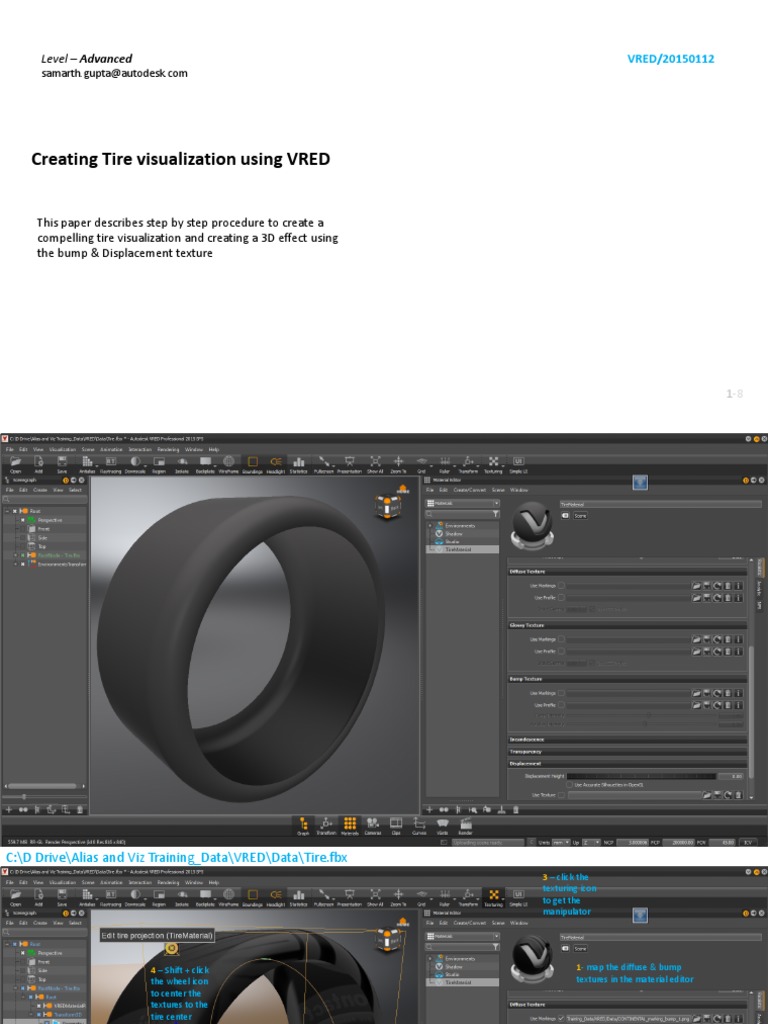The width and height of the screenshot is (768, 1024).
Task: Toggle Backplate in upper VRED toolbar
Action: pos(205,463)
